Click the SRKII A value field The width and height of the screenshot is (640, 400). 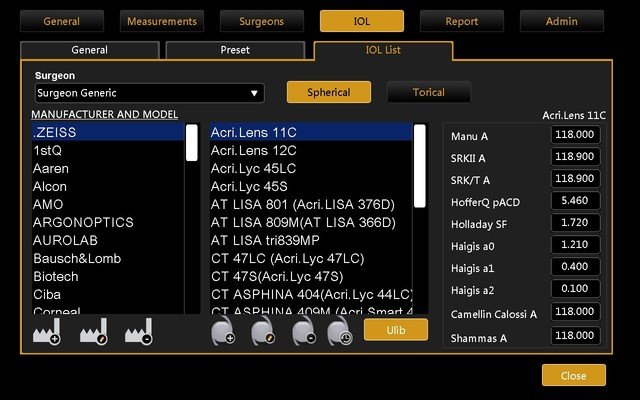tap(575, 157)
